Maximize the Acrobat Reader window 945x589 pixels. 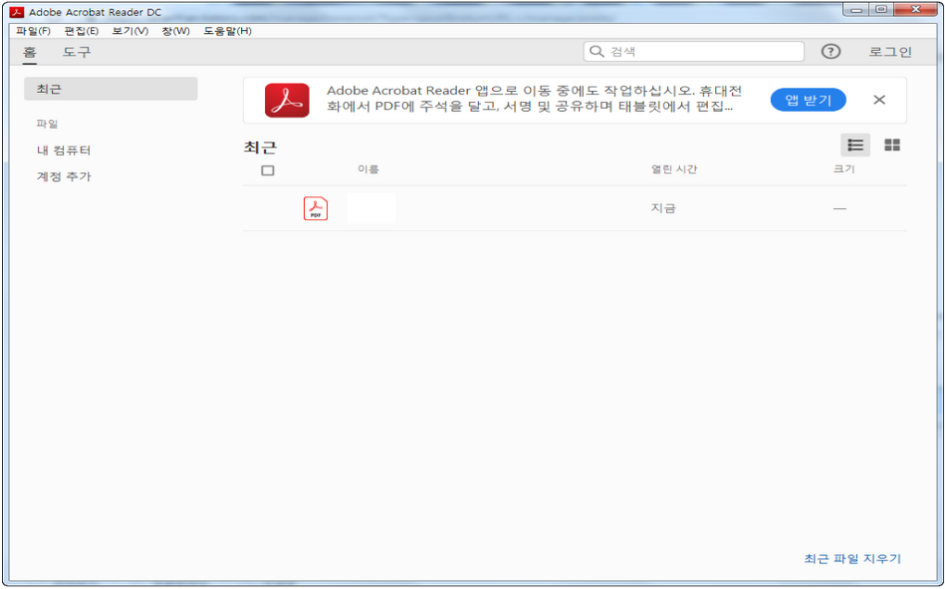click(881, 10)
